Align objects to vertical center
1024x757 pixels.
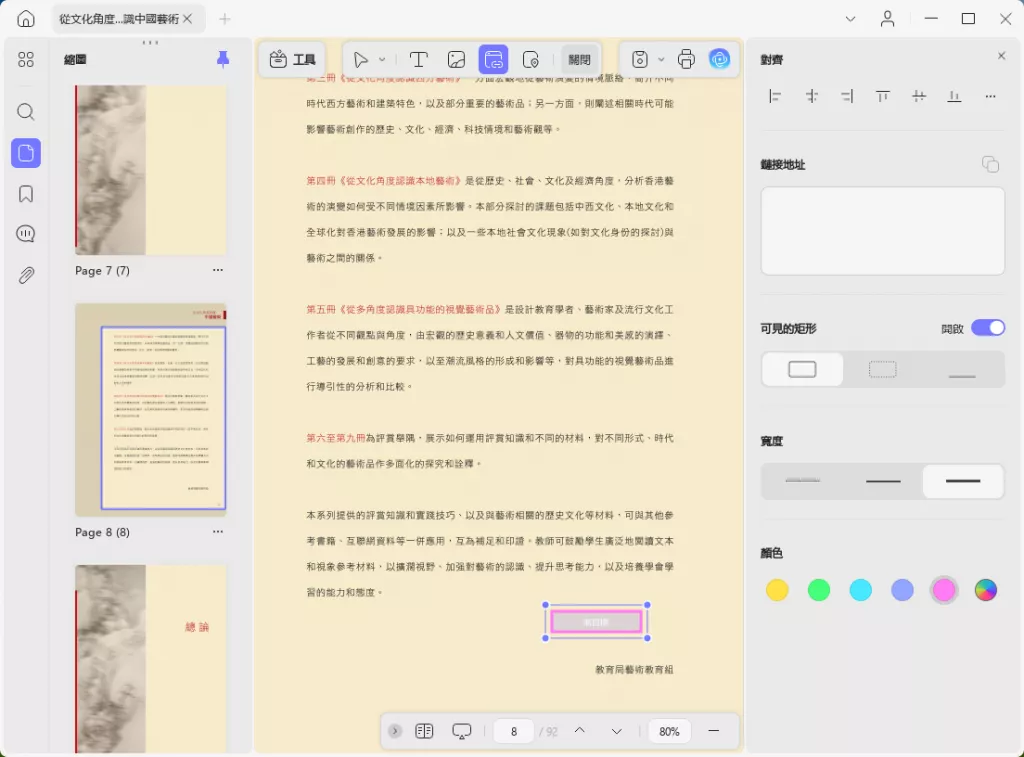pos(919,97)
